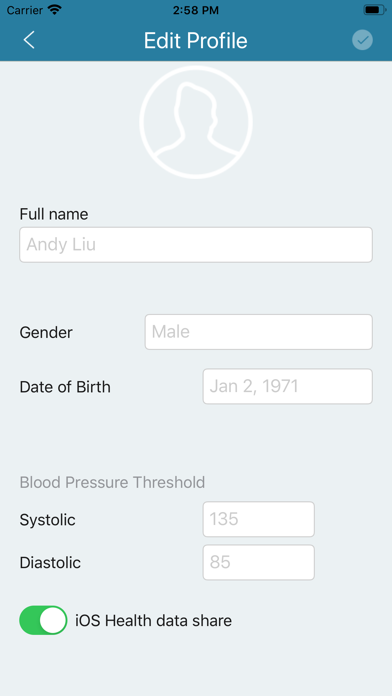Tap the Blood Pressure Threshold heading
The width and height of the screenshot is (392, 696).
112,482
